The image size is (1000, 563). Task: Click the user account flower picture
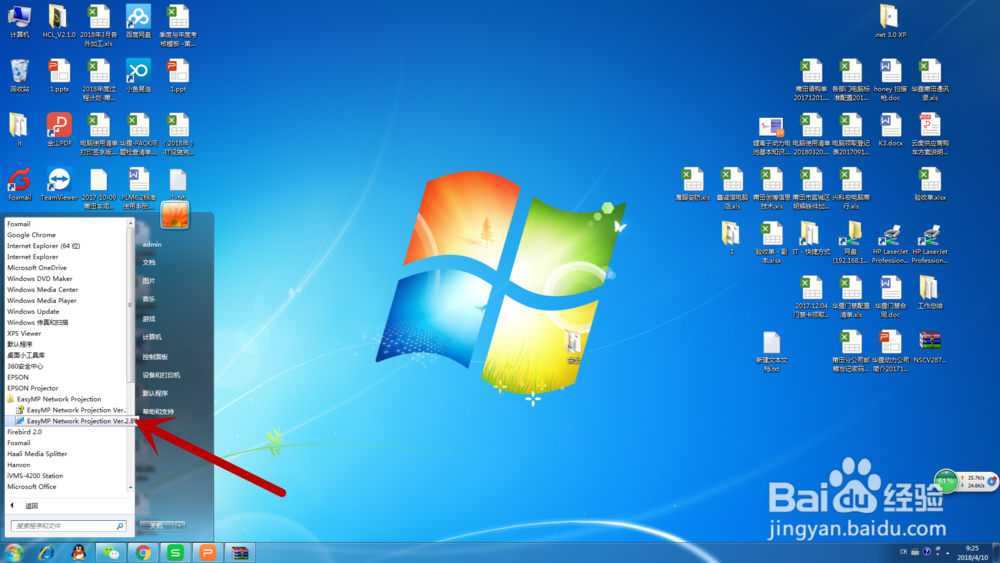174,215
